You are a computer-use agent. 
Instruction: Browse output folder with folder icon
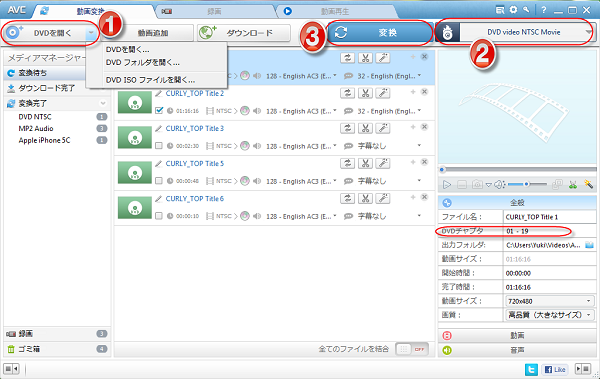point(589,245)
